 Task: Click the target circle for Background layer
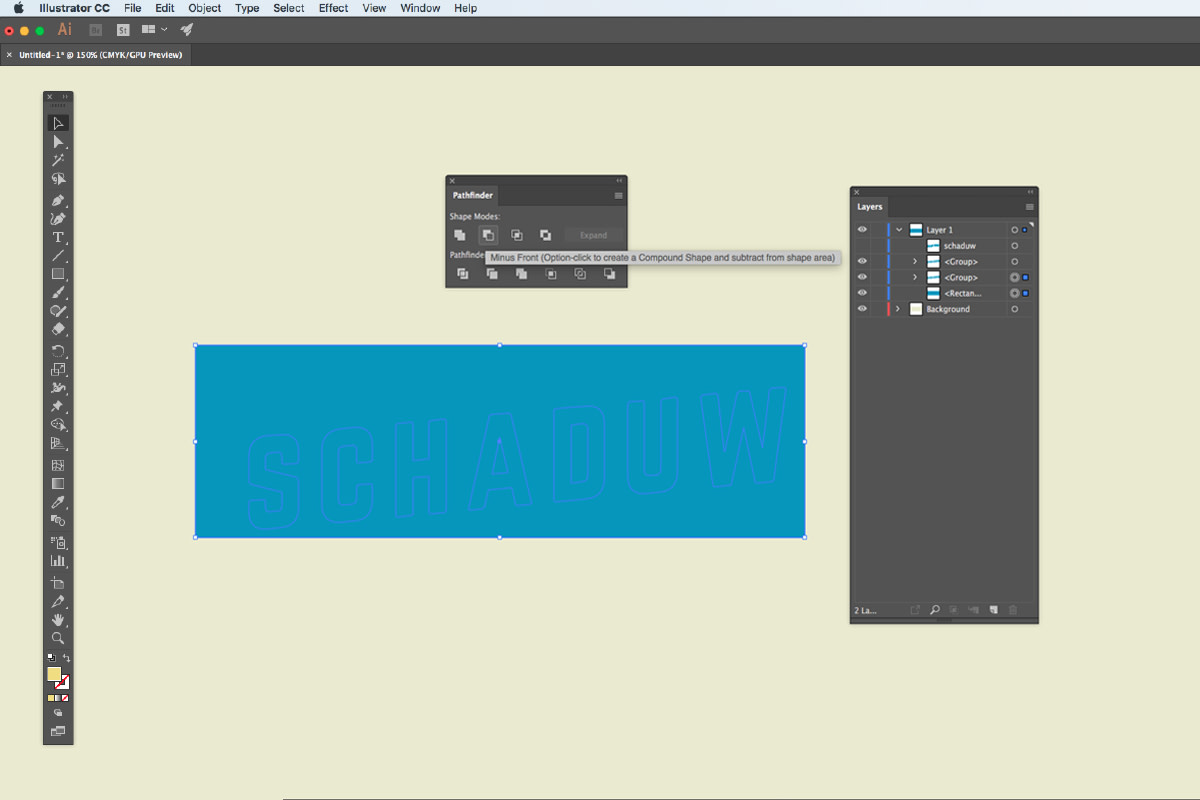[x=1014, y=309]
